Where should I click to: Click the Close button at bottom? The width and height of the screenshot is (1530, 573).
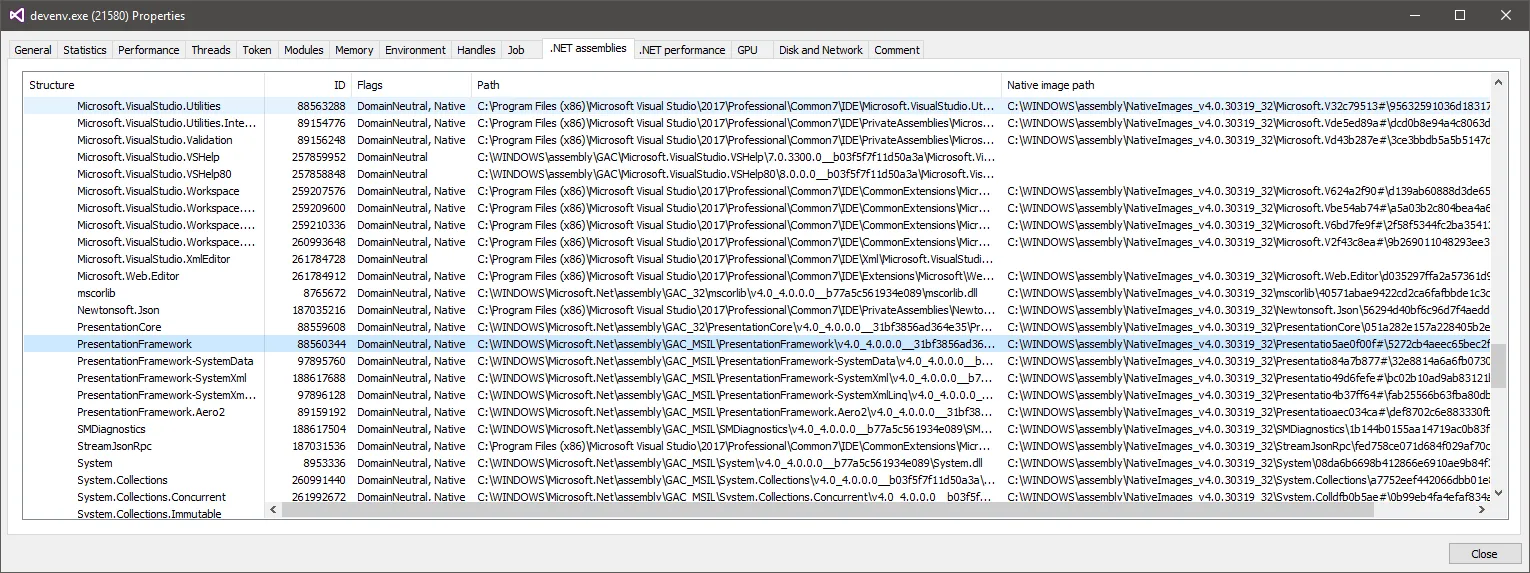(1484, 554)
